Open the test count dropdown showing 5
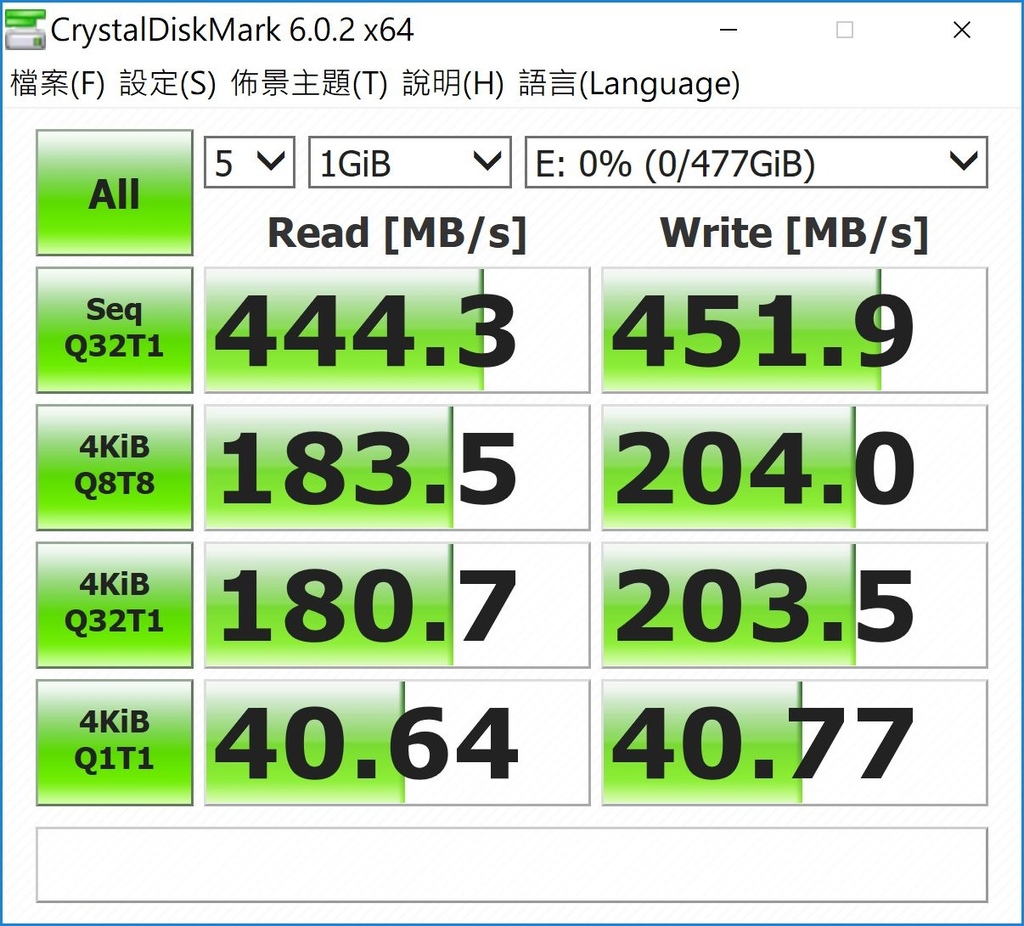This screenshot has height=926, width=1024. 249,162
